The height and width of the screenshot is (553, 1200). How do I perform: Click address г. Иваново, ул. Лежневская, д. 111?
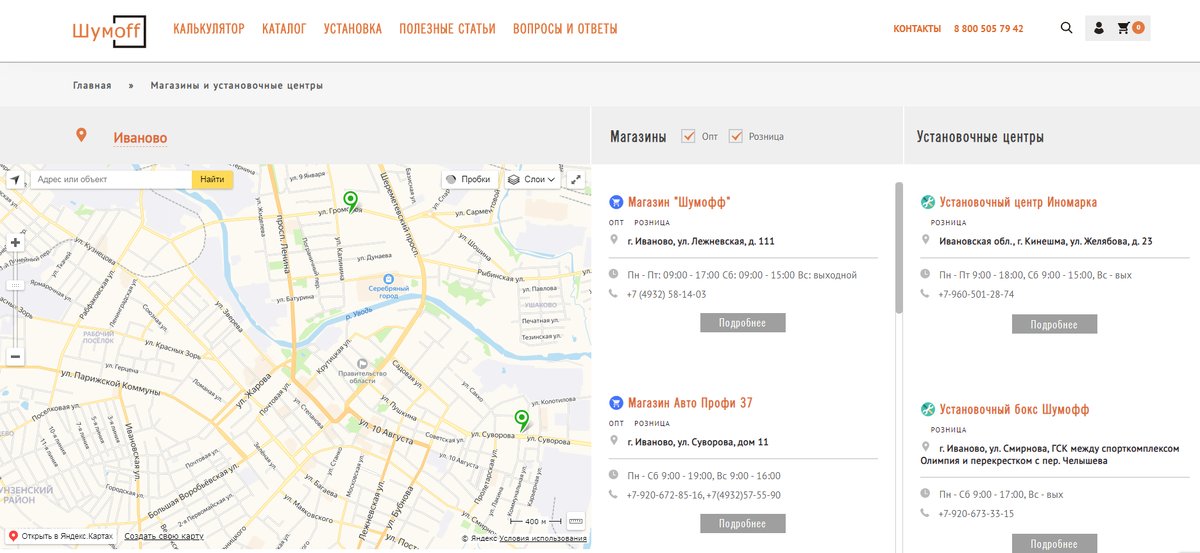[701, 241]
